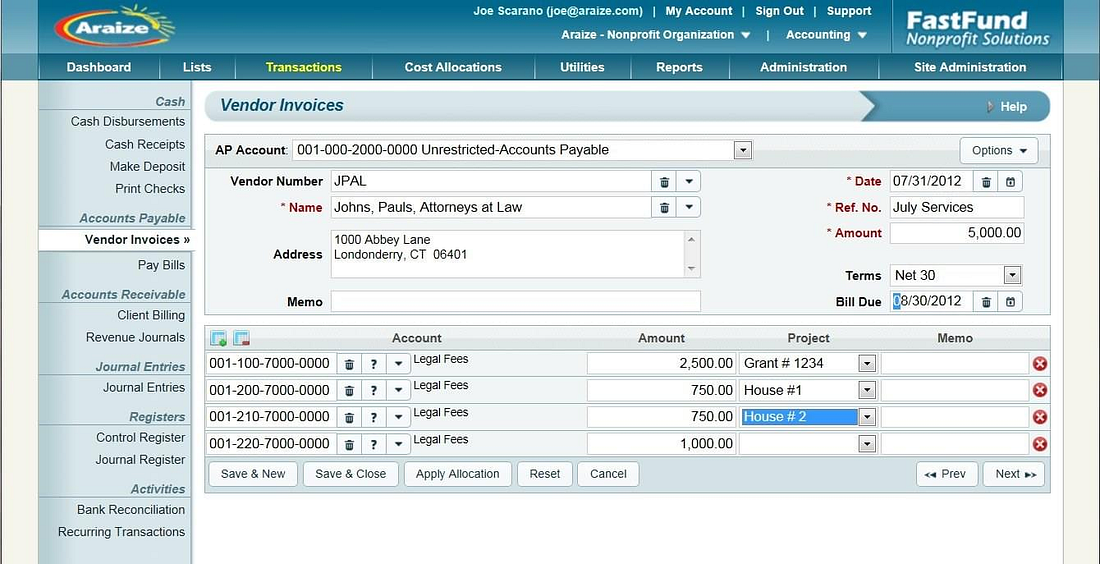
Task: Open Project dropdown for House # 2
Action: tap(868, 417)
